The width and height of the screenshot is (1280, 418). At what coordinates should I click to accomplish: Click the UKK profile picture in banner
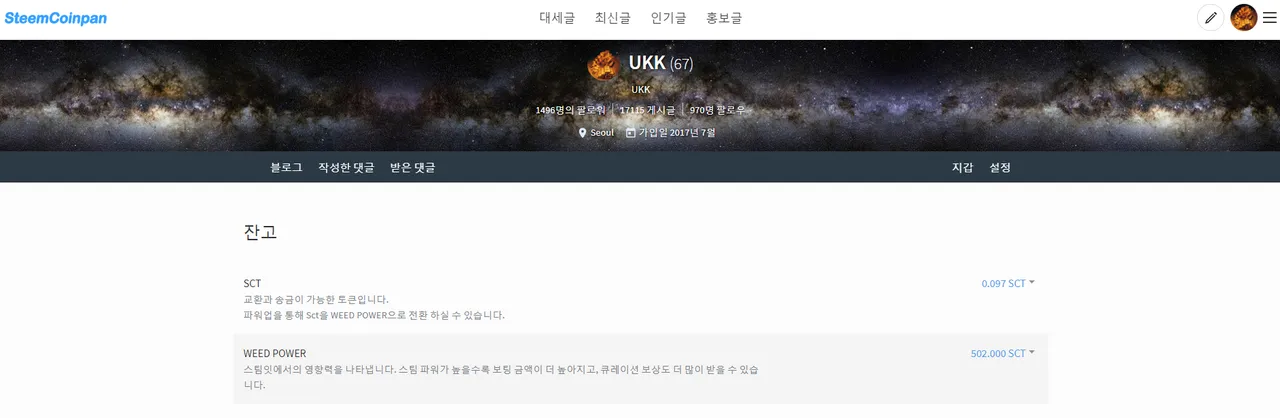(x=603, y=65)
